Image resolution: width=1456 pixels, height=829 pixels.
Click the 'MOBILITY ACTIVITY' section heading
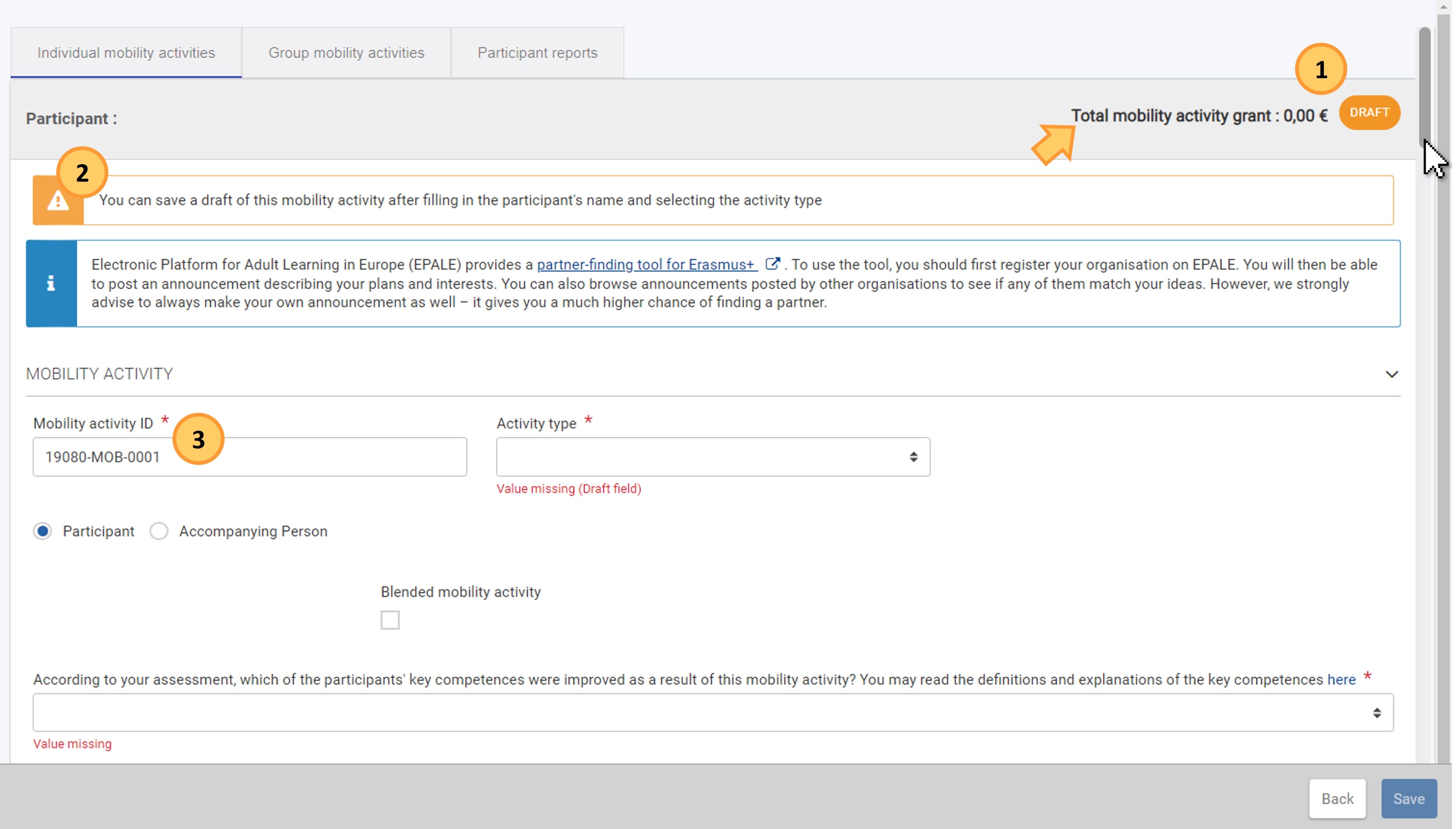click(x=99, y=373)
